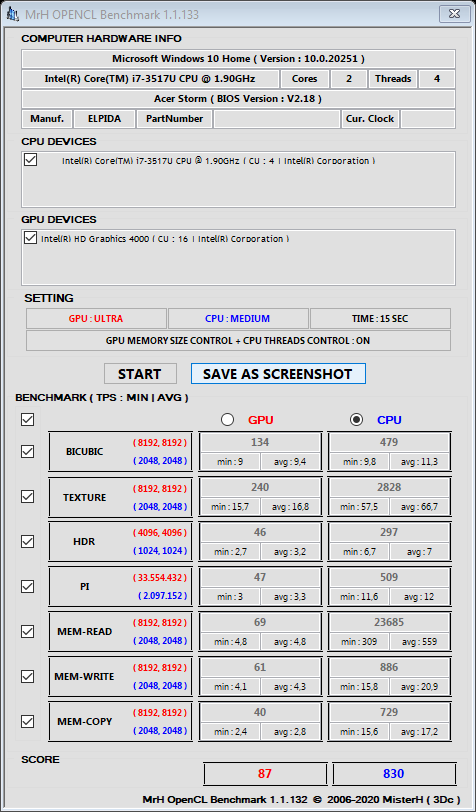Click the HDR CPU score 297

[389, 532]
